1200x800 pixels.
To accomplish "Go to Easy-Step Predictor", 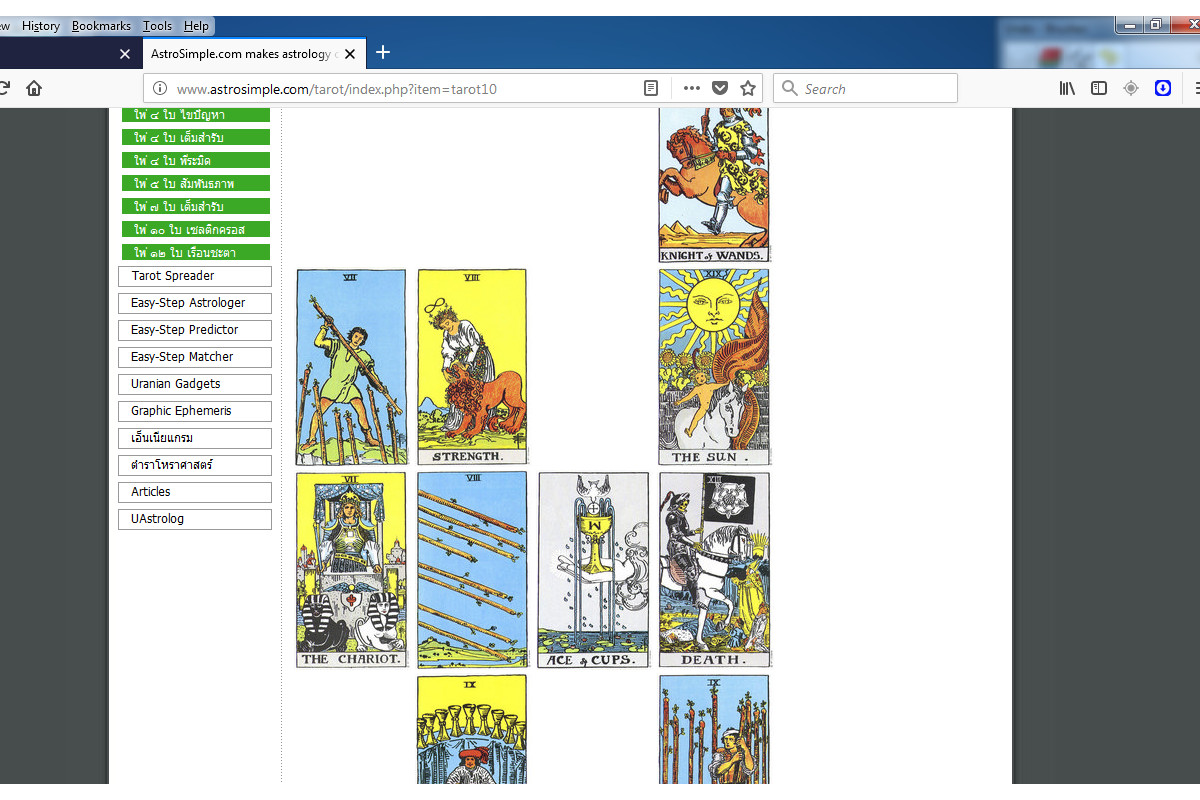I will (x=195, y=330).
